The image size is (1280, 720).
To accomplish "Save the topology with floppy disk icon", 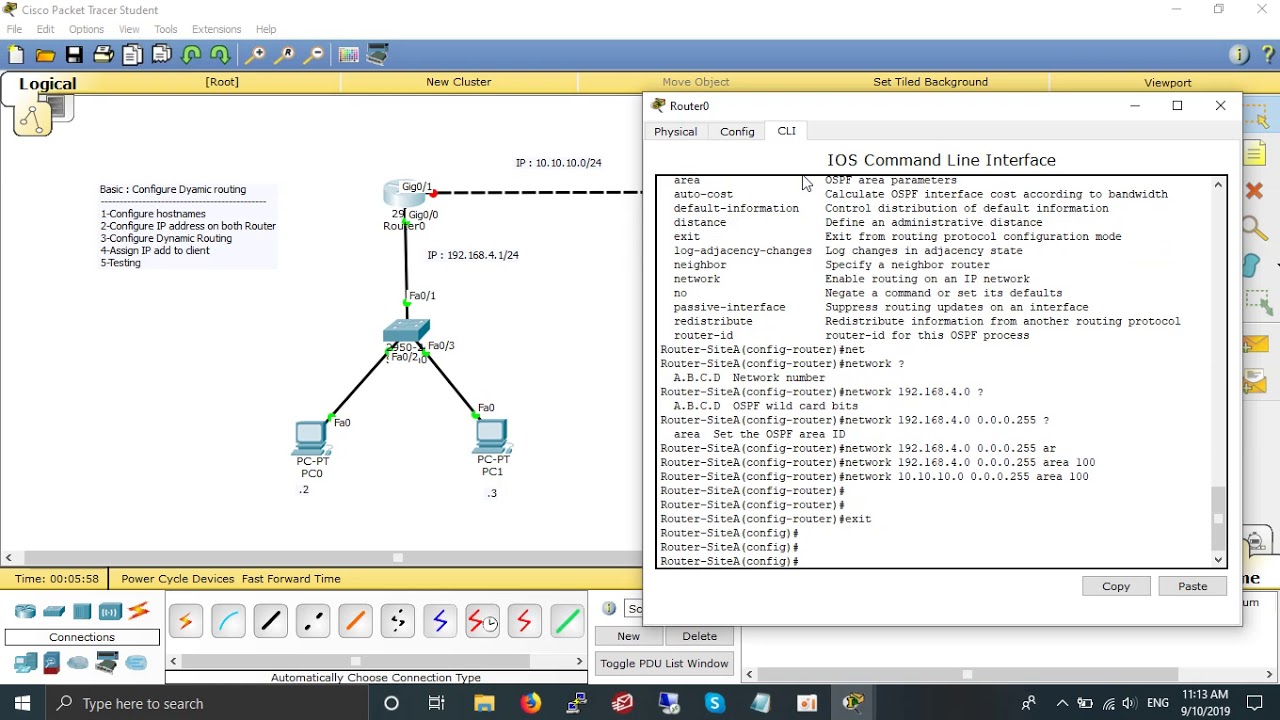I will click(x=74, y=55).
